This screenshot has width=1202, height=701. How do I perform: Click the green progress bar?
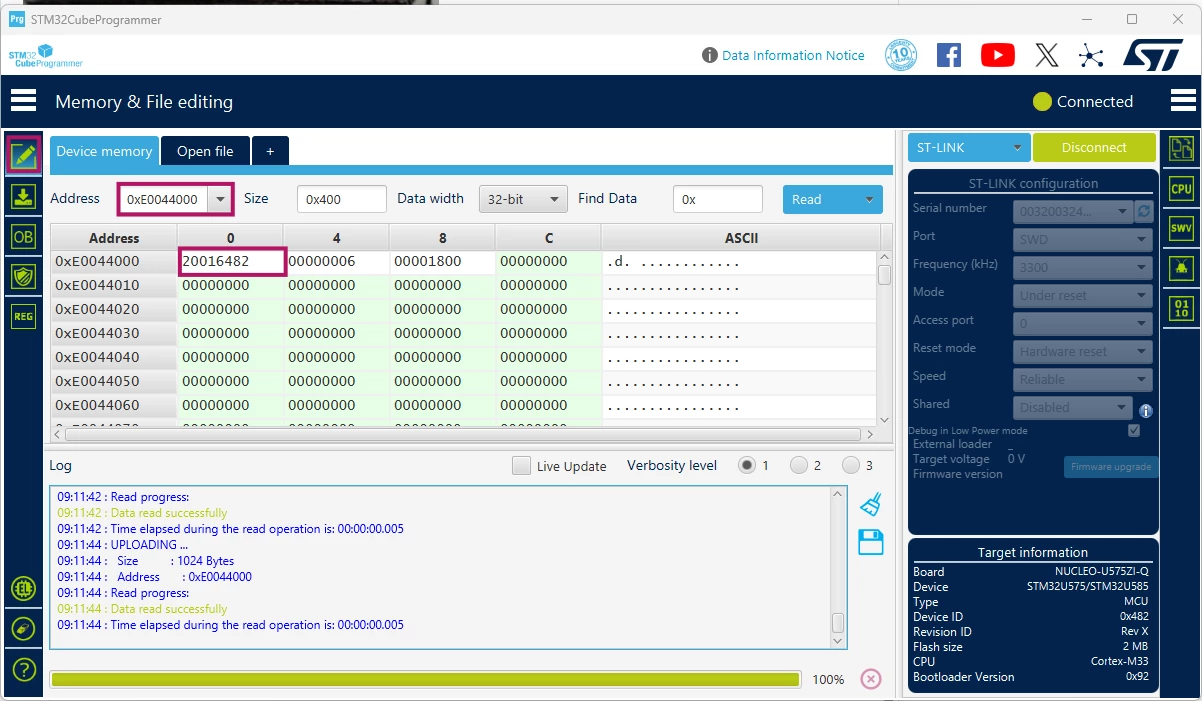(x=425, y=679)
